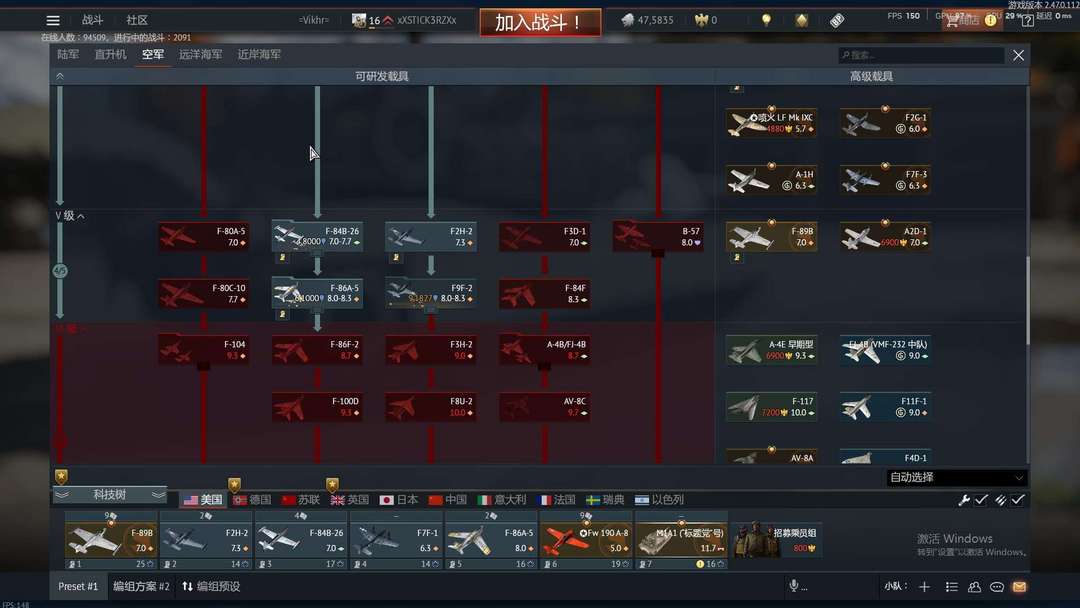Open the player profile xXSTICK3RZXx
The width and height of the screenshot is (1080, 608).
(x=426, y=21)
